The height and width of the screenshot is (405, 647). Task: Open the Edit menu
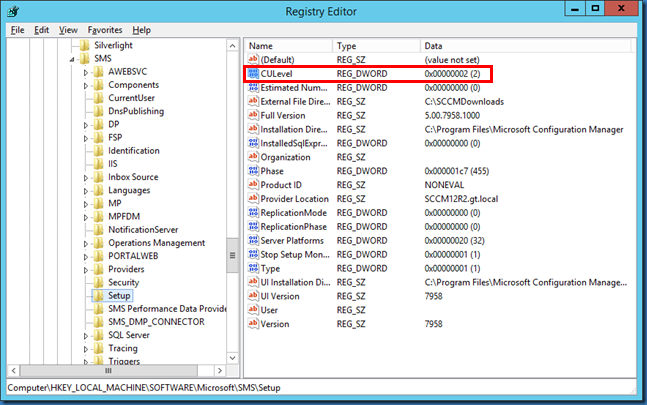coord(41,30)
